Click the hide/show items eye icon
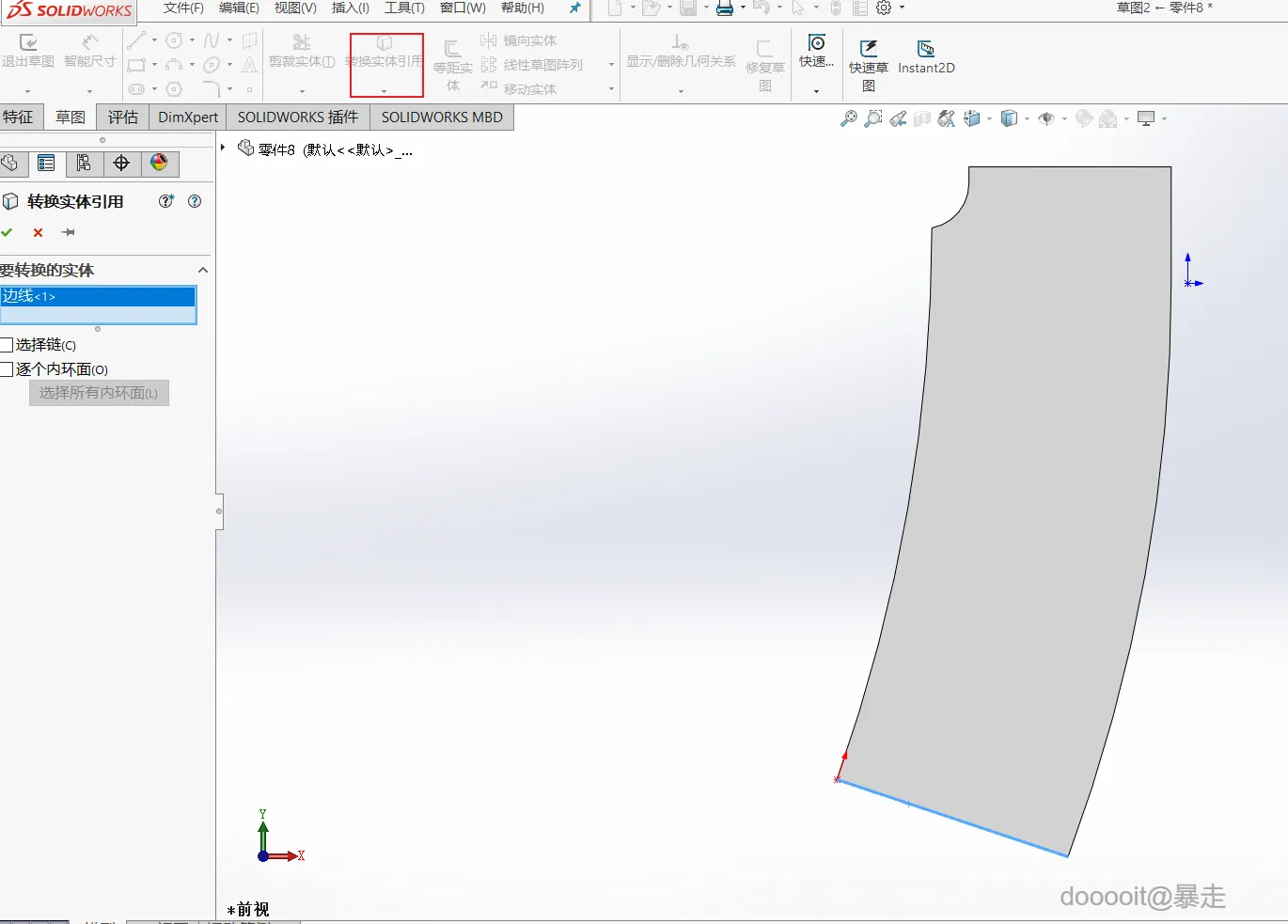This screenshot has width=1288, height=924. click(x=1046, y=118)
